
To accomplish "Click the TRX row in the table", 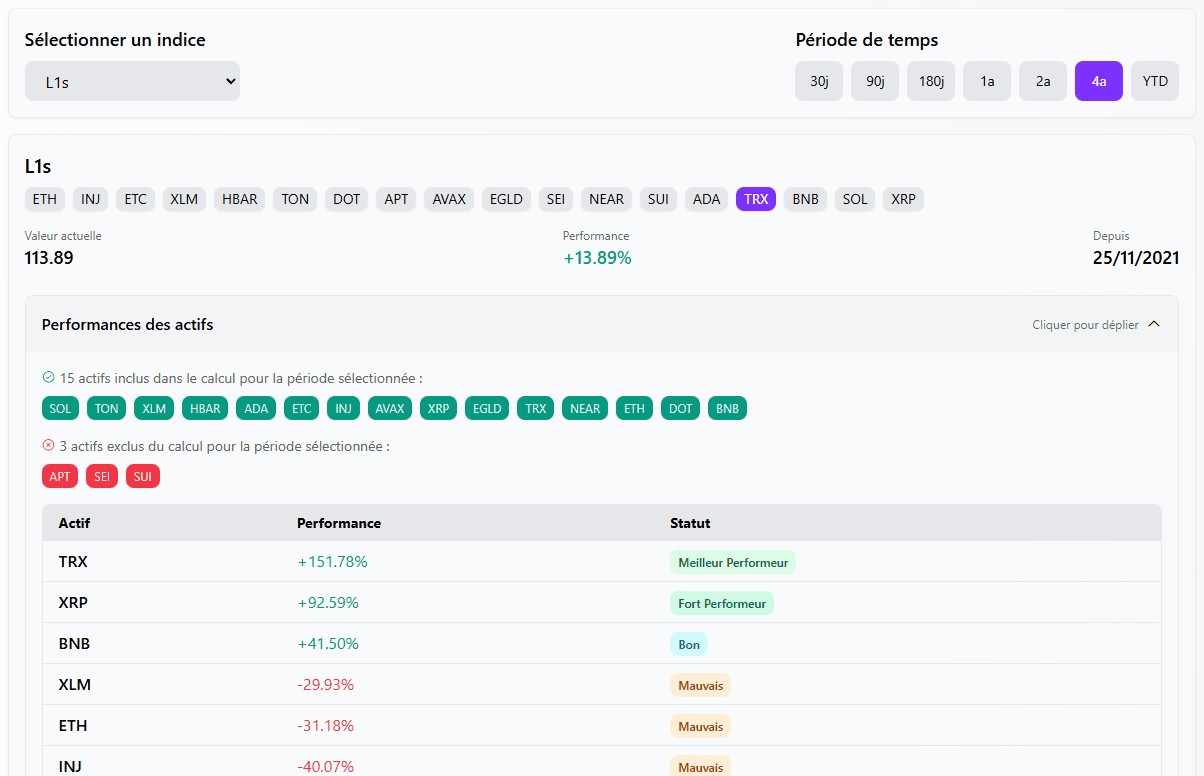I will tap(602, 562).
